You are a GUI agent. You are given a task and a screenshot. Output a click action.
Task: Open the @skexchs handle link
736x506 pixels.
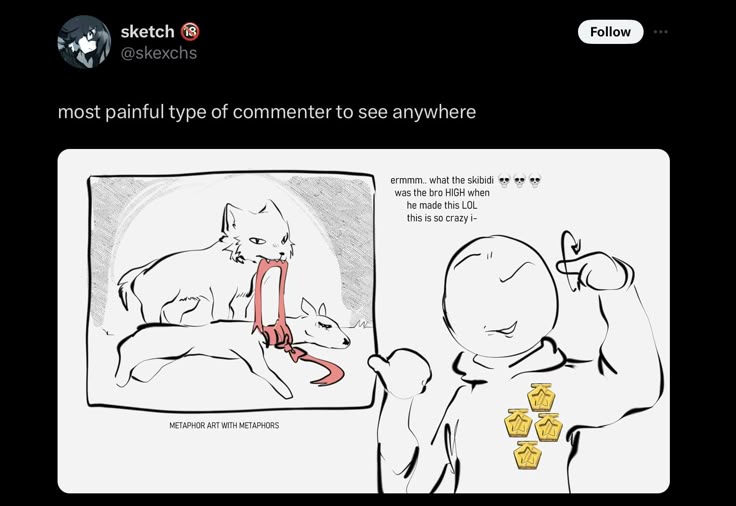coord(159,53)
